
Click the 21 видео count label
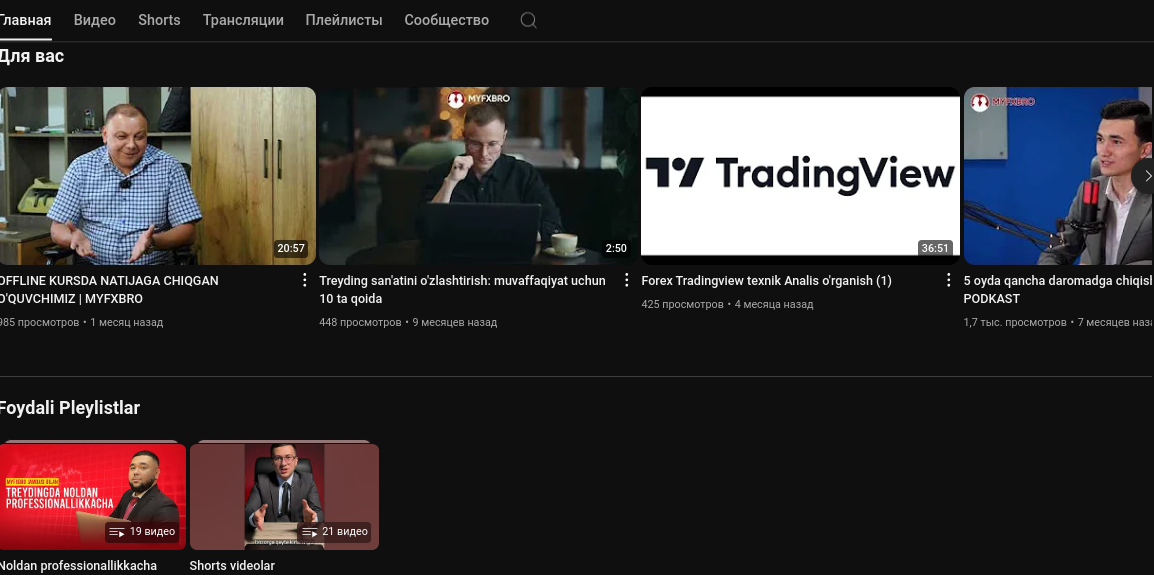[x=344, y=532]
